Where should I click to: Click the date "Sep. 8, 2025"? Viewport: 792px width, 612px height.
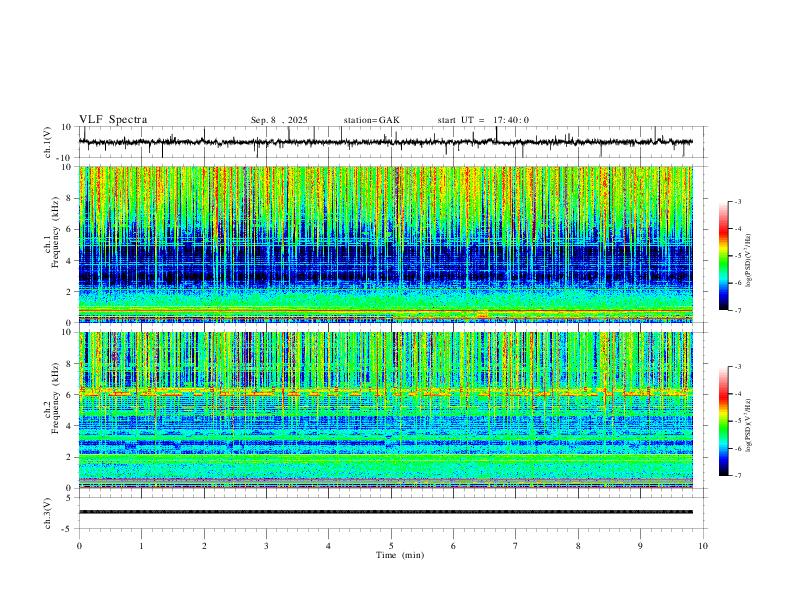(279, 120)
